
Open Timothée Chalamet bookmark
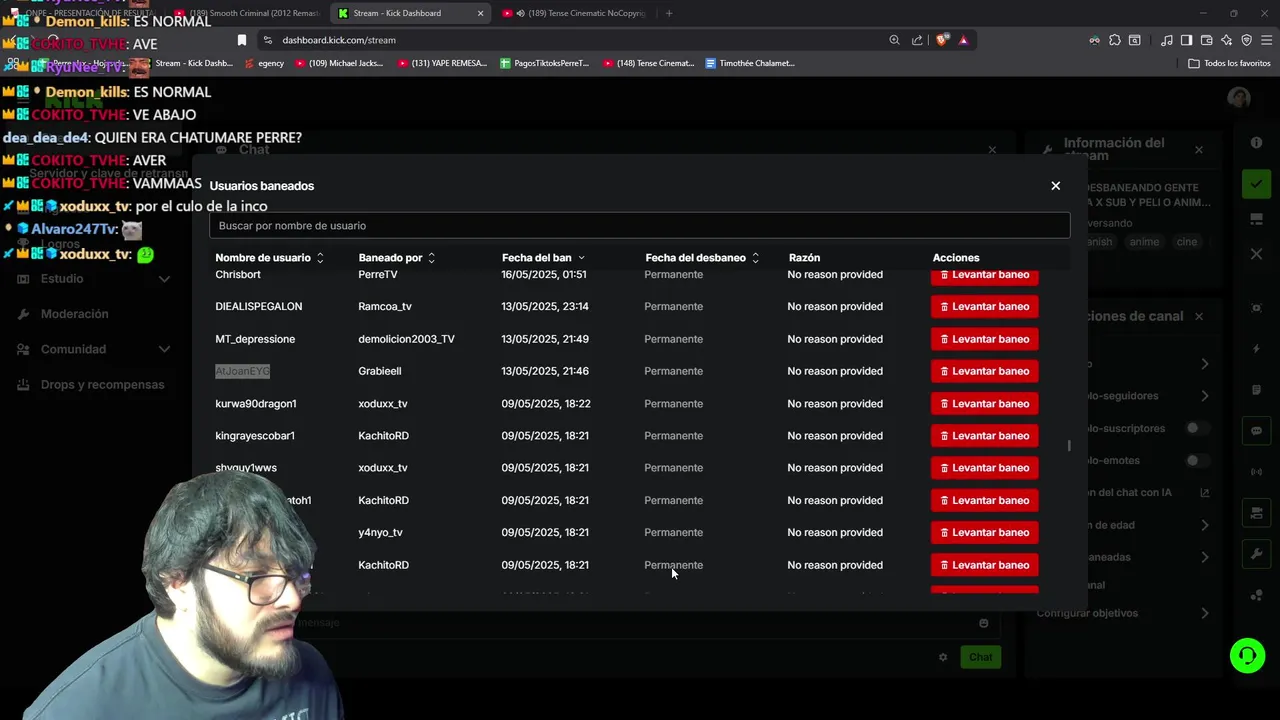750,63
